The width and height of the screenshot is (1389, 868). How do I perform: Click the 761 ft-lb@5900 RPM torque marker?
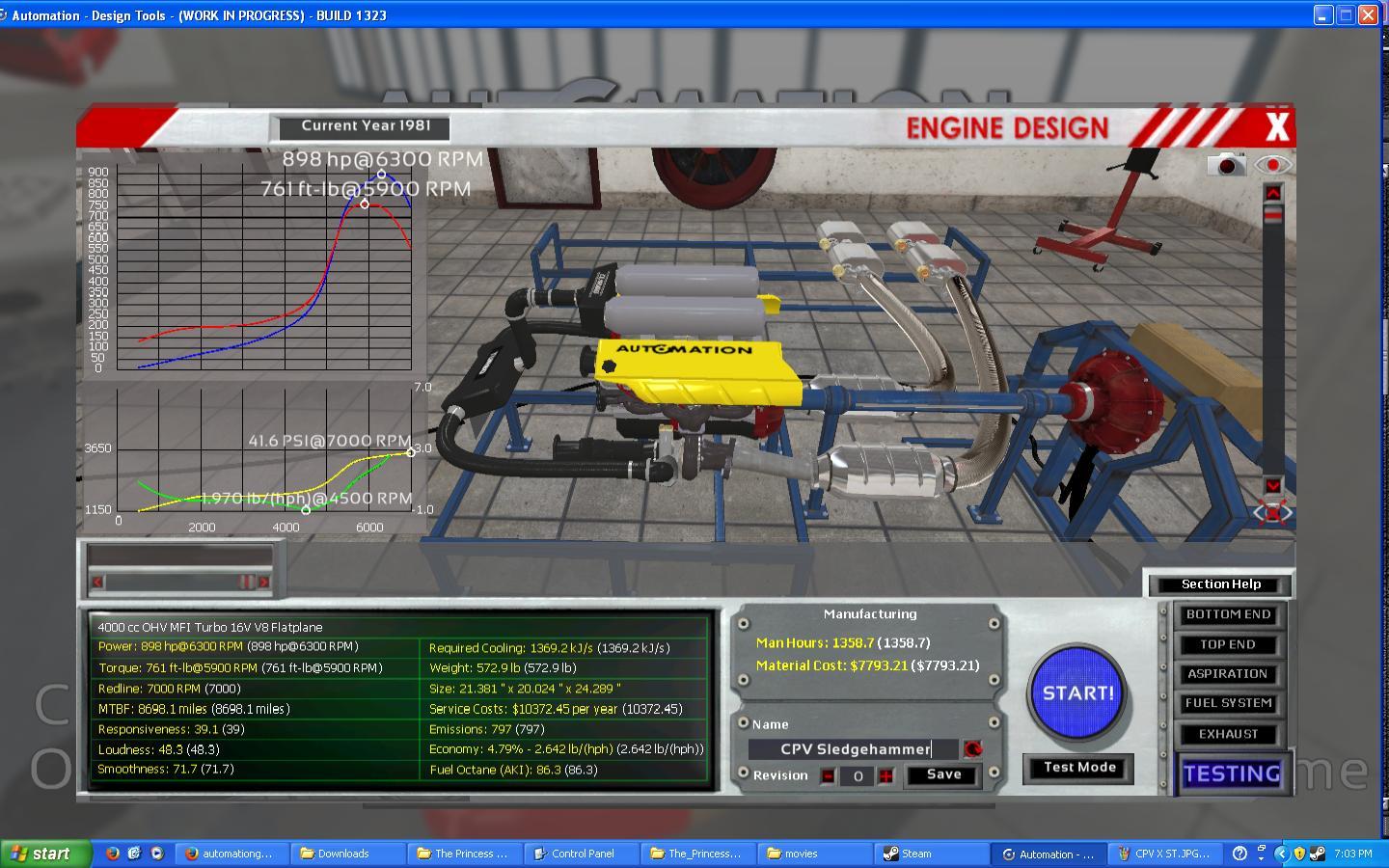click(x=365, y=203)
